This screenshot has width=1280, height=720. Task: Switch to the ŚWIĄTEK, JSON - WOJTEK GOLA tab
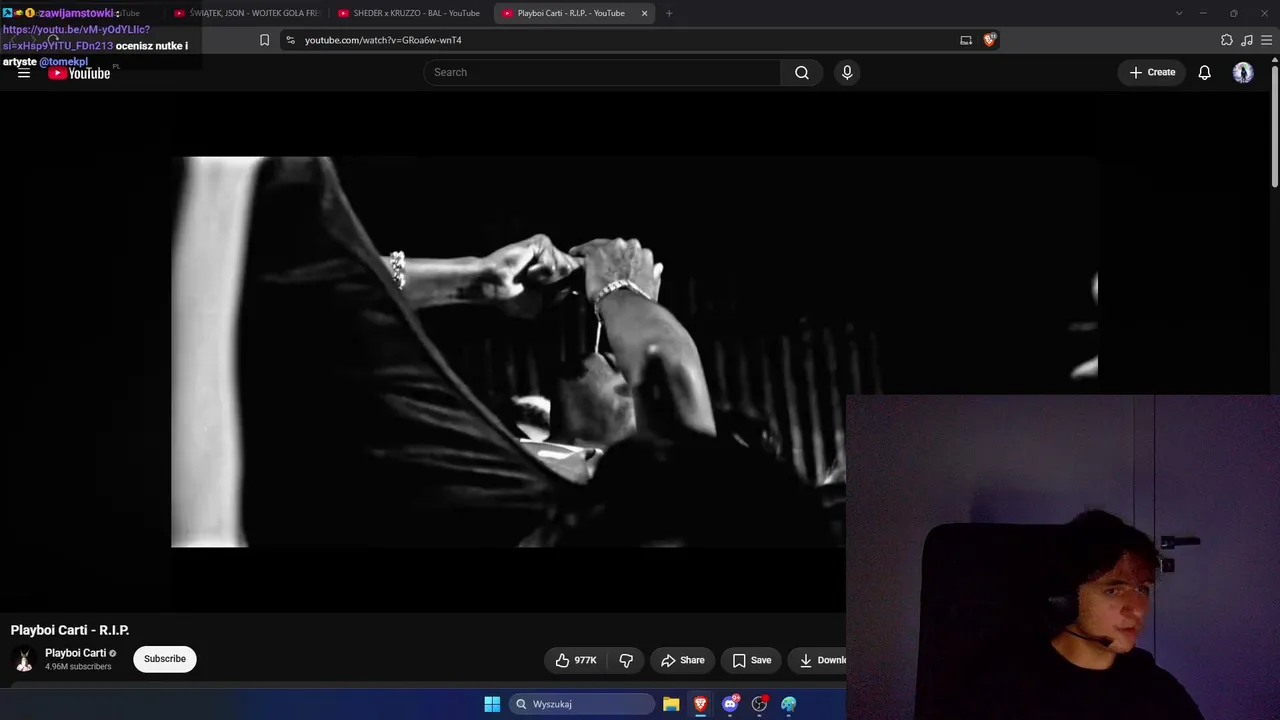point(246,13)
